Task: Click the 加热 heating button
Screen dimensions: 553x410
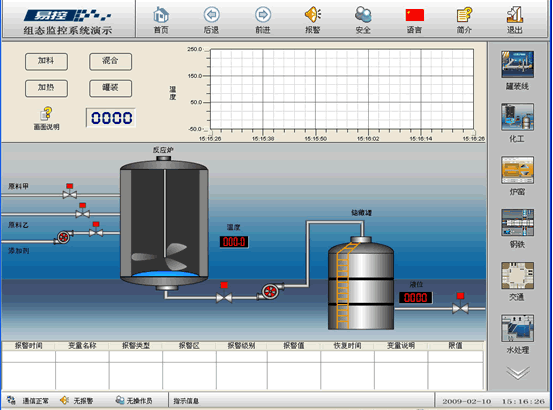Action: coord(46,88)
